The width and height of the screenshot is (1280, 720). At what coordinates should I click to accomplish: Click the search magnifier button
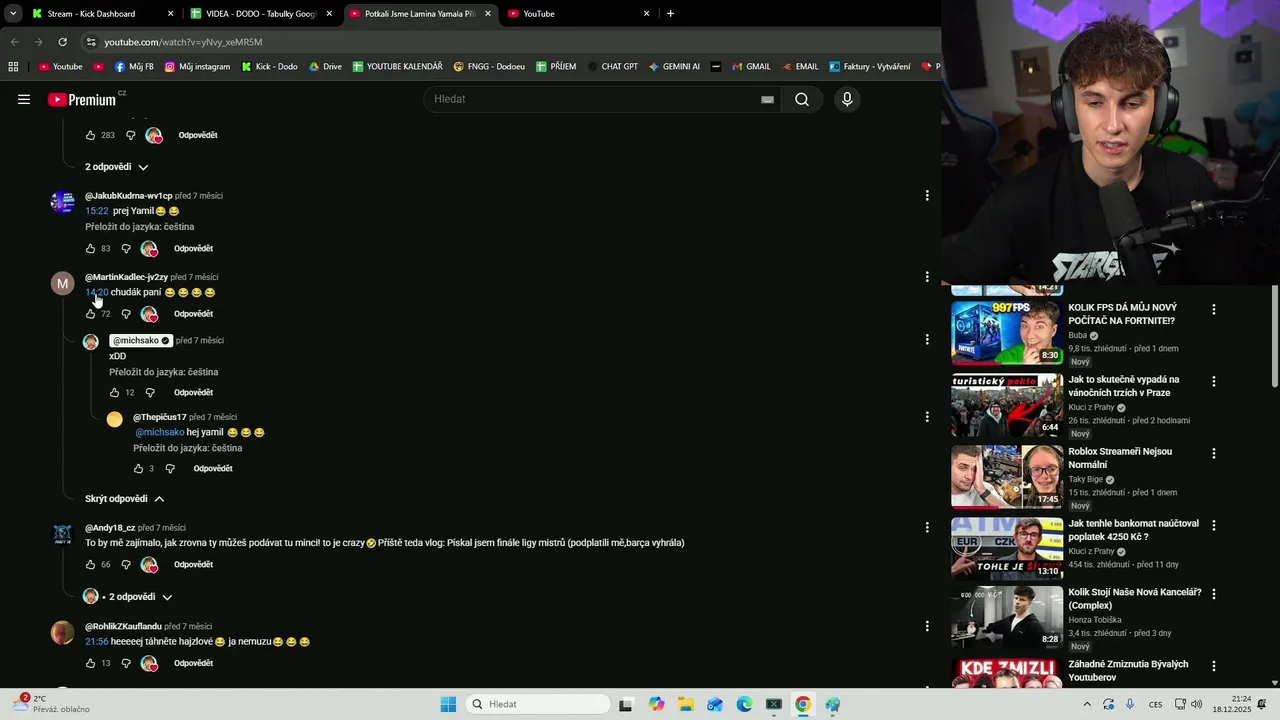point(802,99)
